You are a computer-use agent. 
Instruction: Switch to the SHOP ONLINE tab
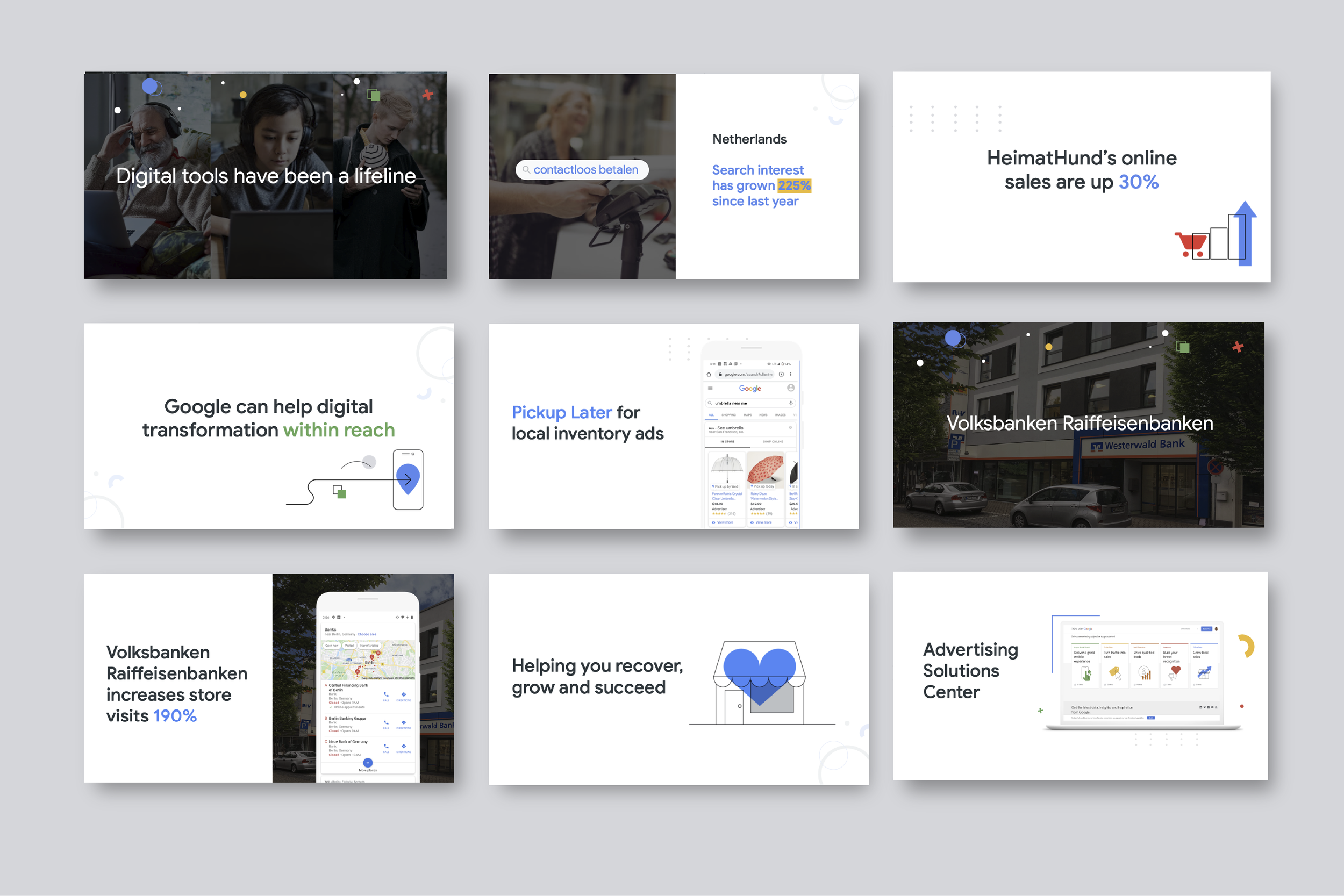773,442
